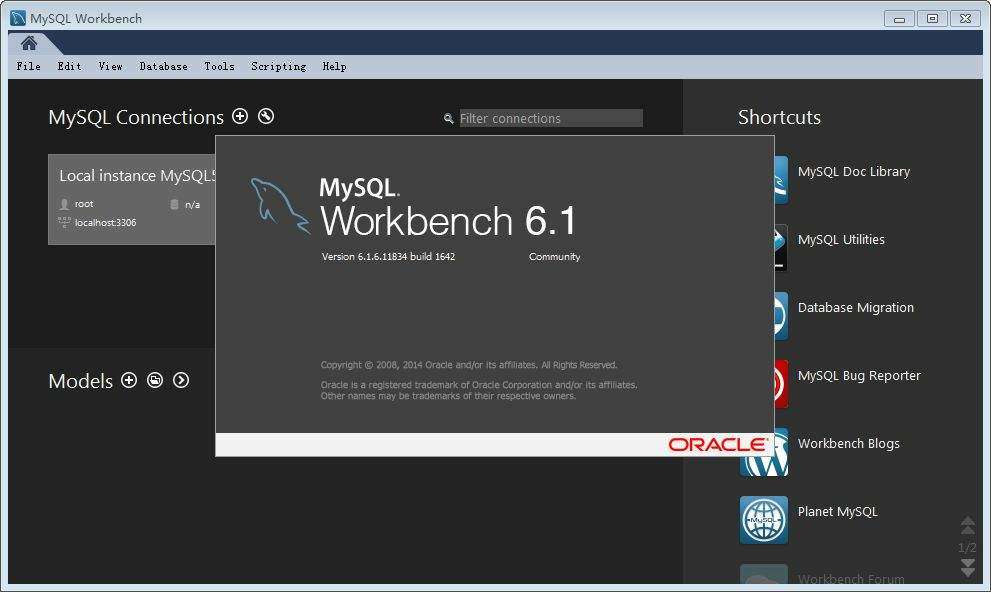Click the MySQL Bug Reporter icon
Viewport: 991px width, 592px height.
point(781,384)
